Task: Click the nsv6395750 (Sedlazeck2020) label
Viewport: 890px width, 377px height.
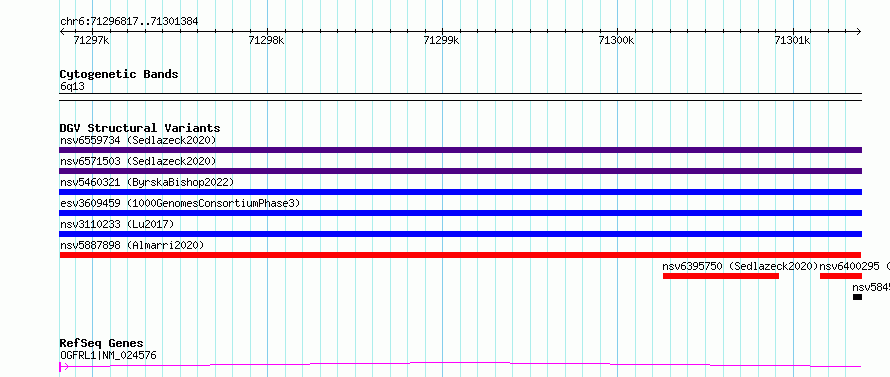Action: pos(740,266)
